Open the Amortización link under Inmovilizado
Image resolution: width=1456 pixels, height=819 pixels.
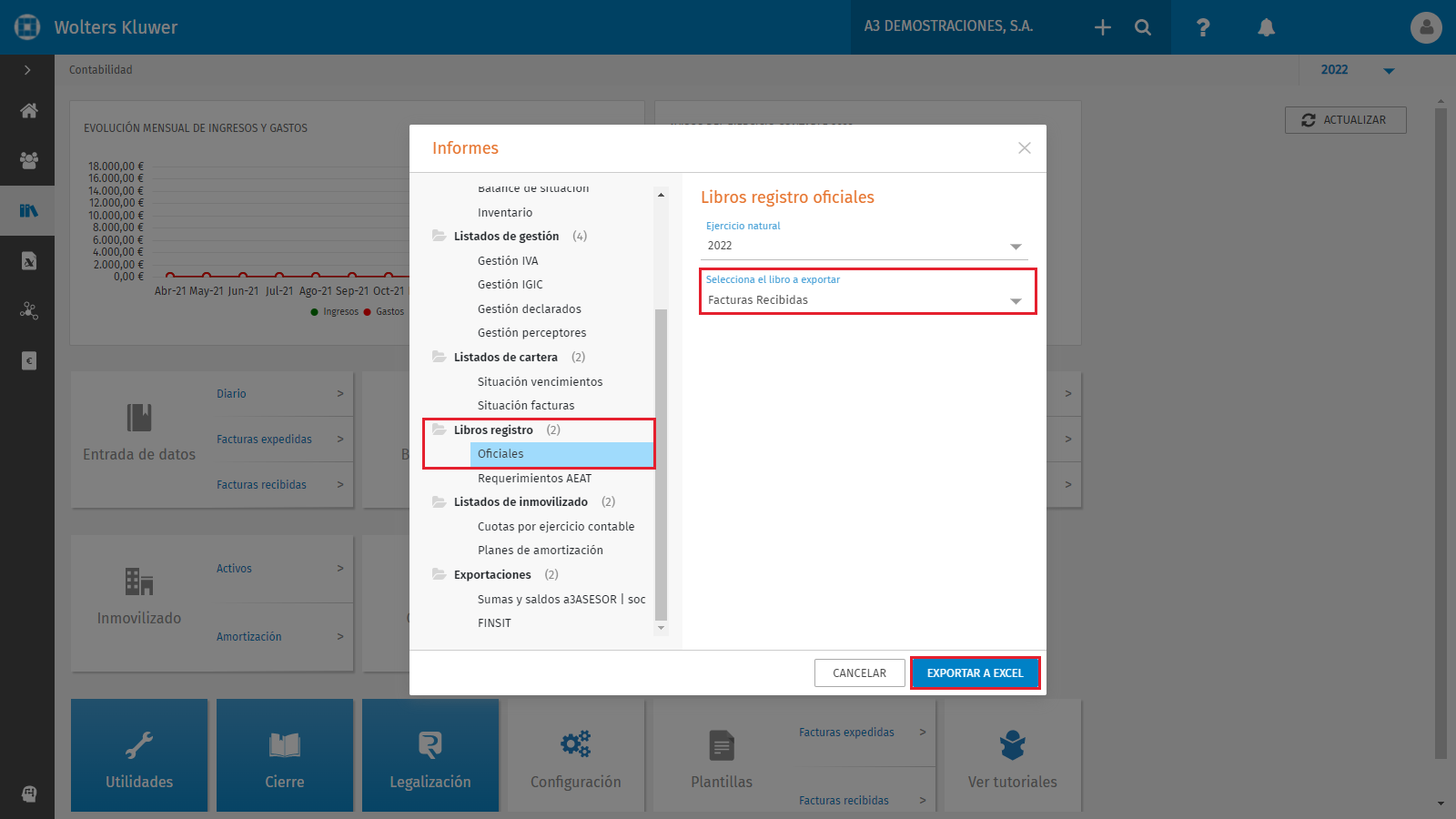[x=248, y=636]
